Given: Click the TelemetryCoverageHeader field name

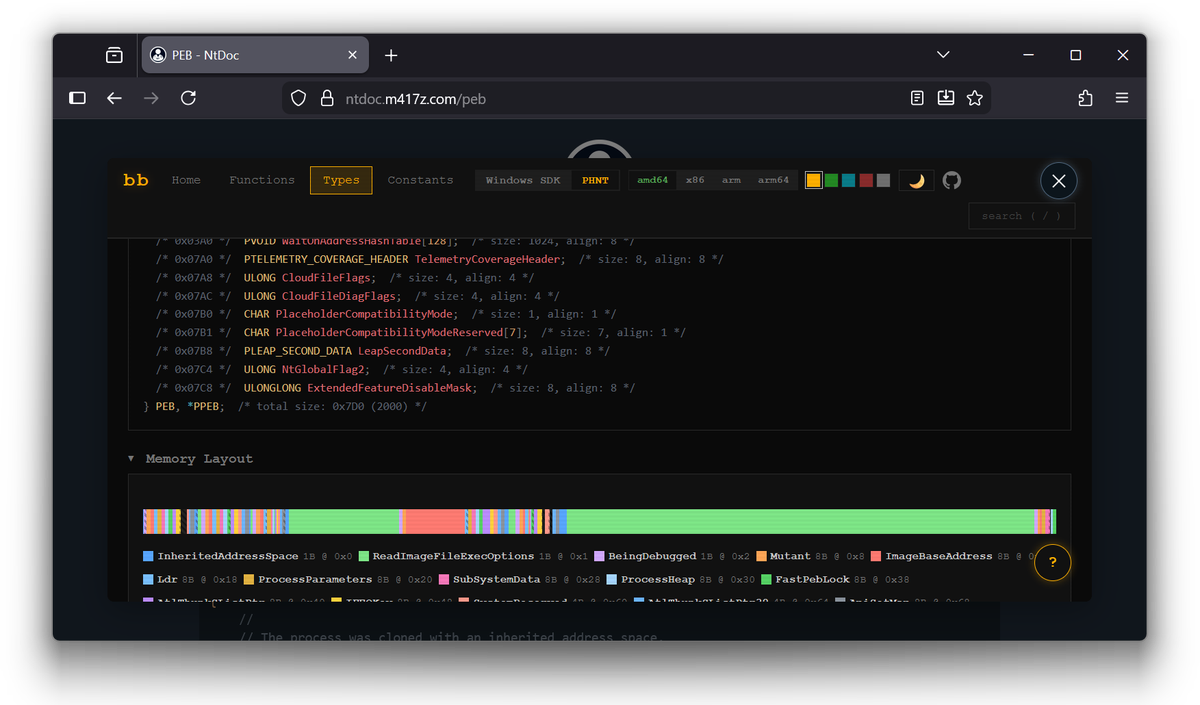Looking at the screenshot, I should (488, 259).
